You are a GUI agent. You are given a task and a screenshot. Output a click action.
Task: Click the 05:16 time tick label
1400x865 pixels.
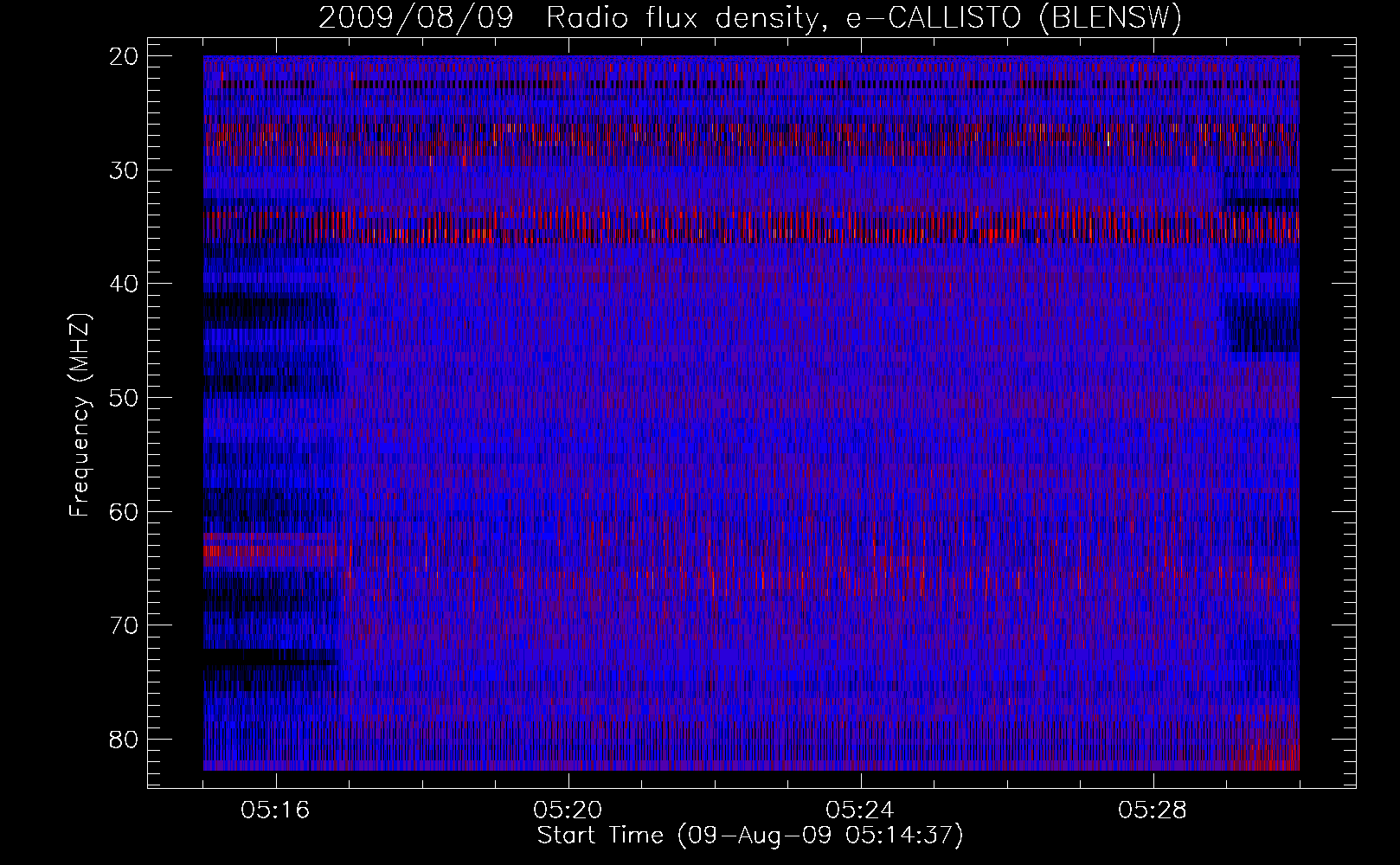[x=276, y=811]
